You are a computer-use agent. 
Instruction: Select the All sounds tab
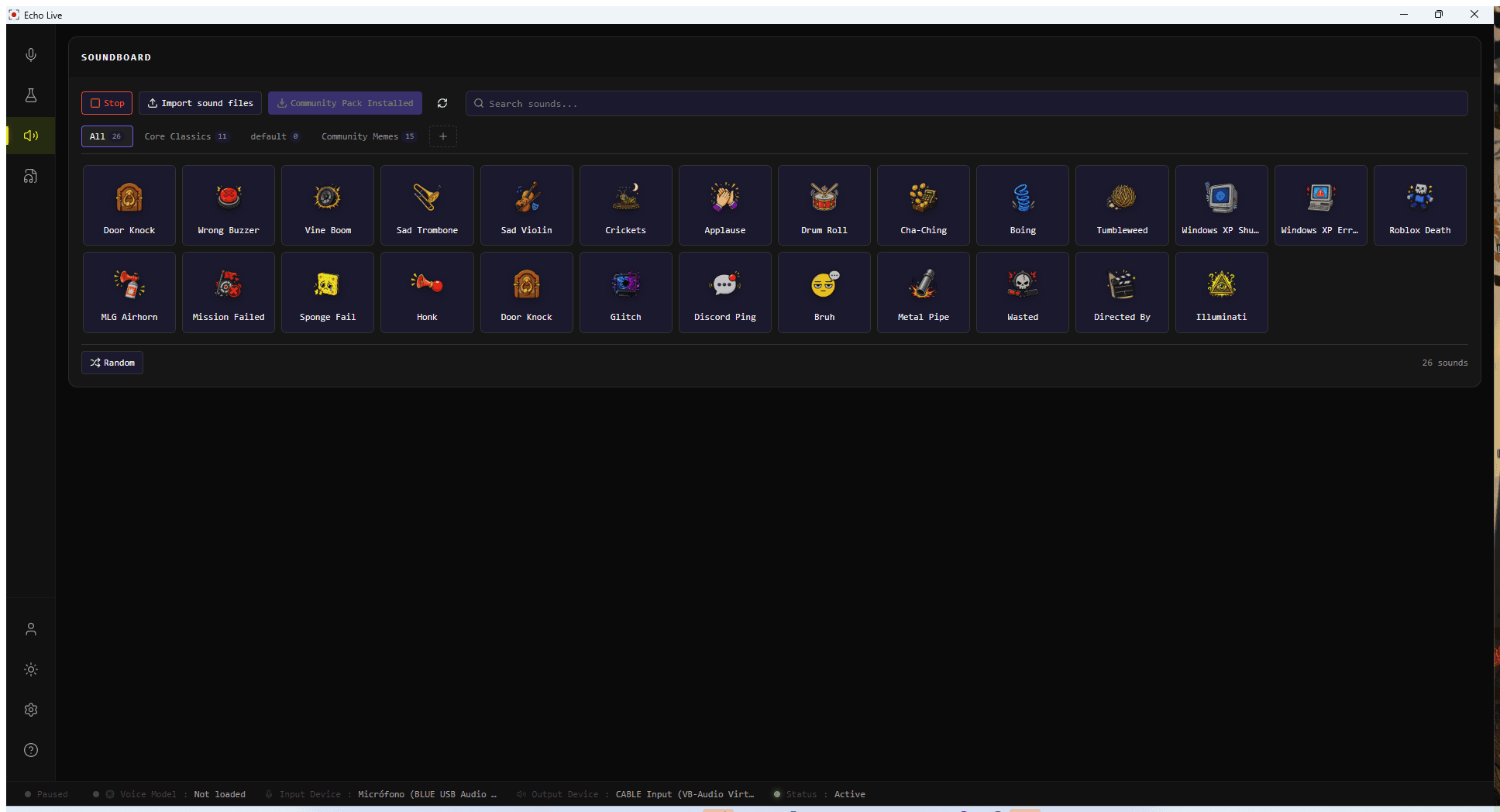107,136
